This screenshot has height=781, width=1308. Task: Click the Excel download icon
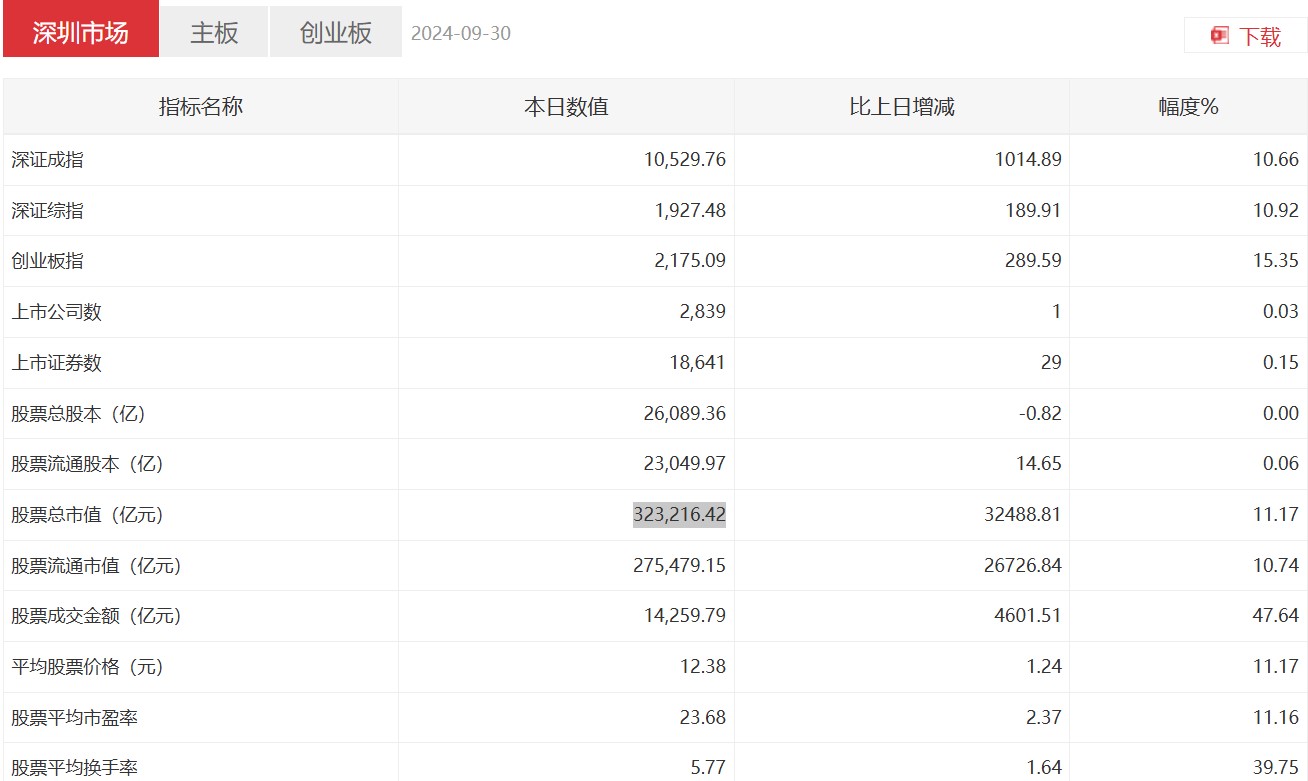point(1219,36)
